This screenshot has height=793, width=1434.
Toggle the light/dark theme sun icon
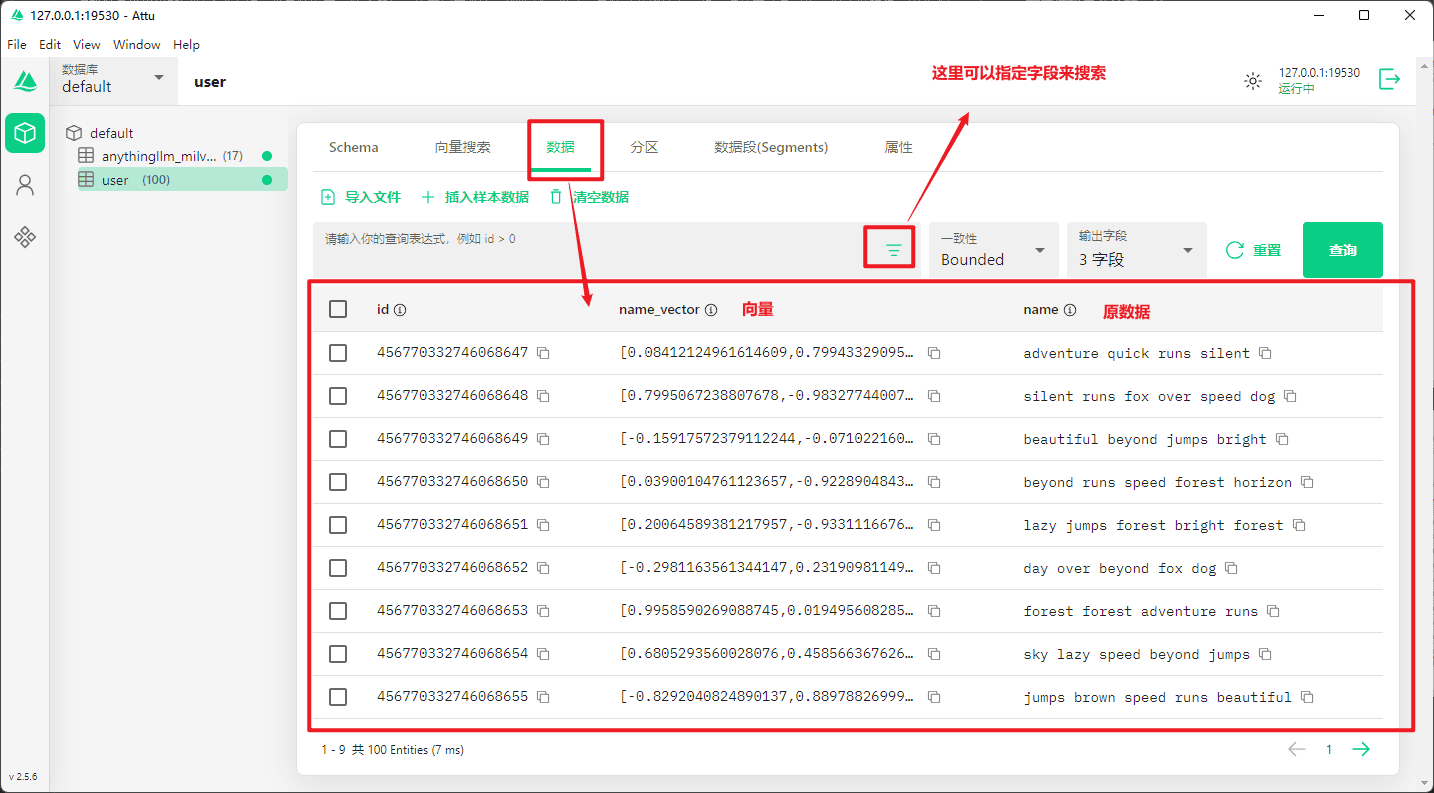click(x=1253, y=81)
